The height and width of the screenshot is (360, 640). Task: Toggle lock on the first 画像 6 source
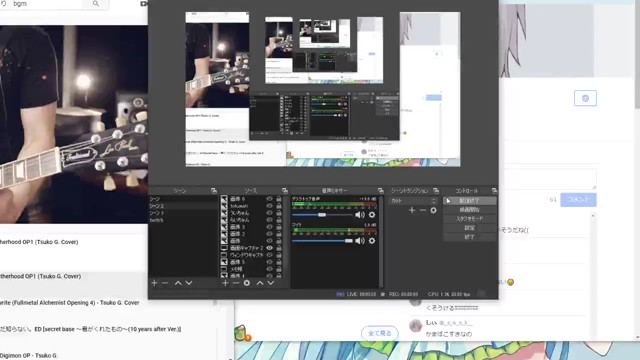279,199
